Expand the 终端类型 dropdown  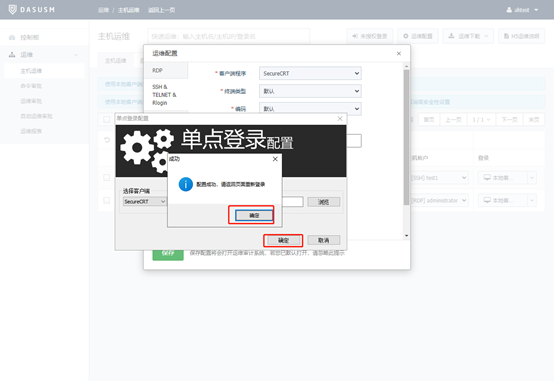[310, 91]
